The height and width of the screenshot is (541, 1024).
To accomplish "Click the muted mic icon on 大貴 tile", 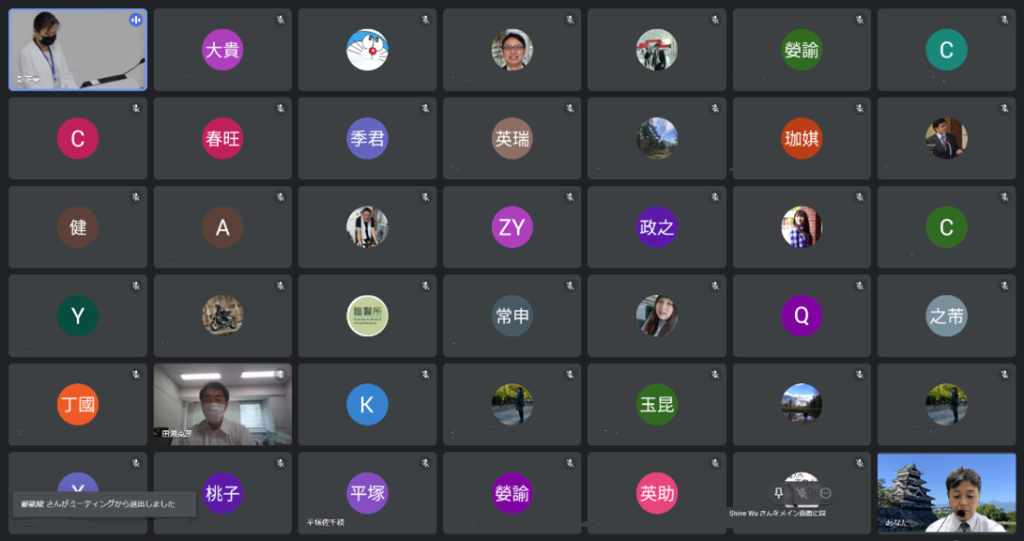I will click(x=281, y=20).
